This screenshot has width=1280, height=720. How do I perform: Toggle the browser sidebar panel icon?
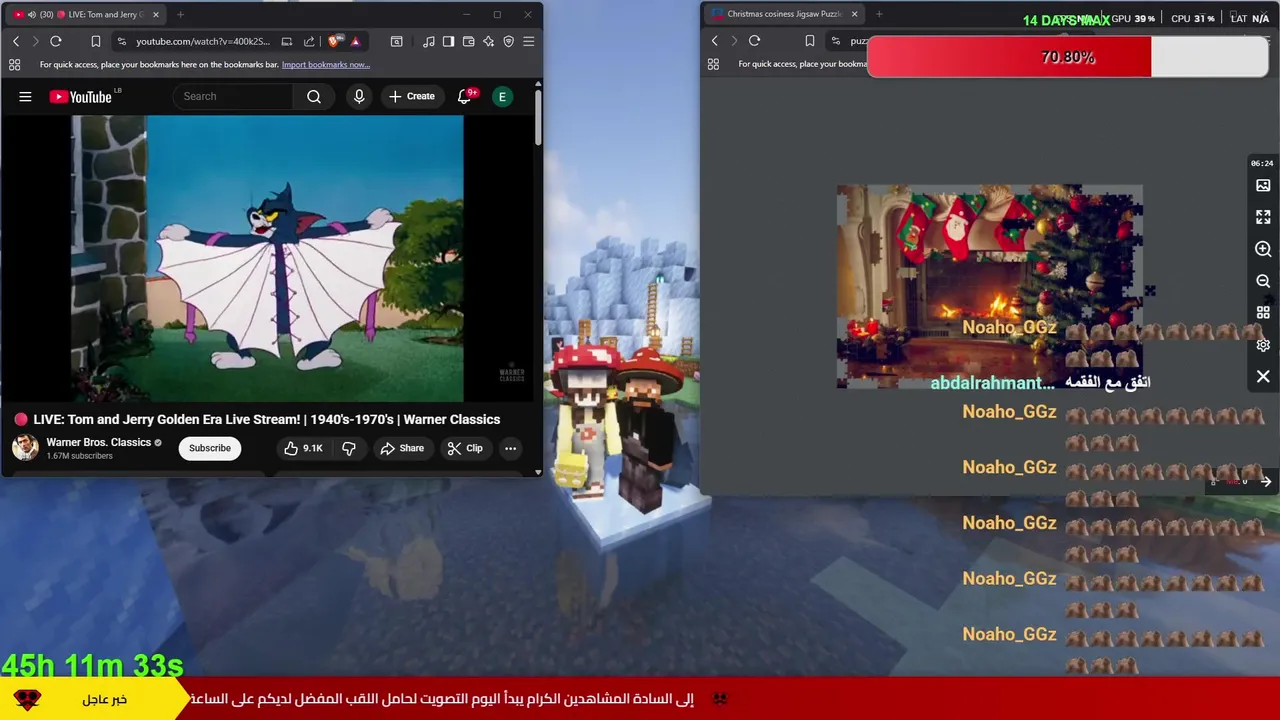(x=449, y=41)
